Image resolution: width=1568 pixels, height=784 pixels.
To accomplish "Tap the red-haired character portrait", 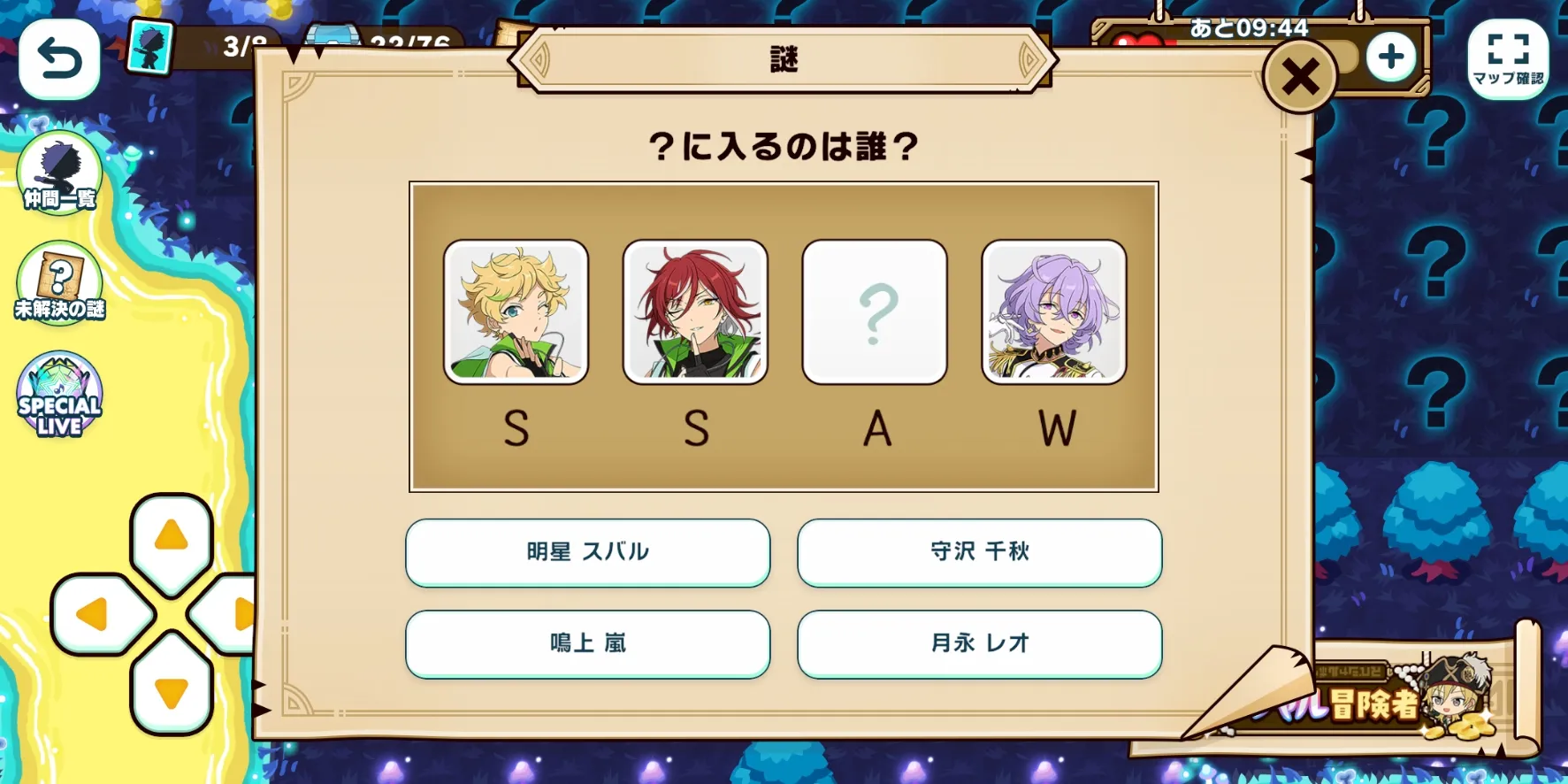I will pyautogui.click(x=696, y=311).
